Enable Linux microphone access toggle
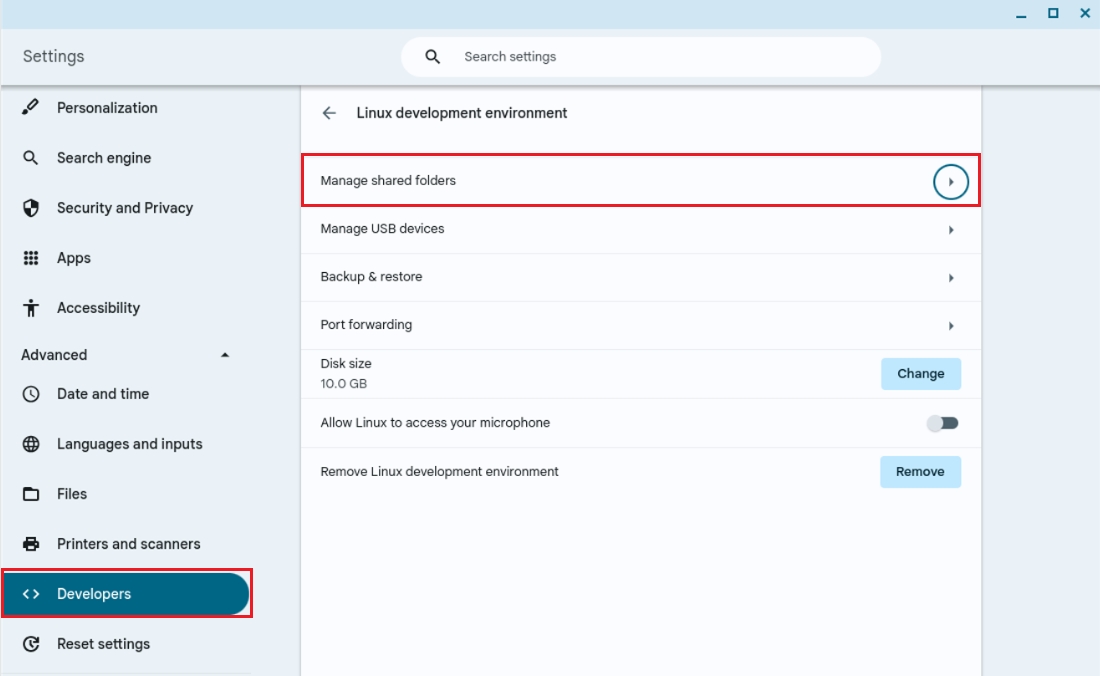The image size is (1100, 676). pyautogui.click(x=942, y=423)
